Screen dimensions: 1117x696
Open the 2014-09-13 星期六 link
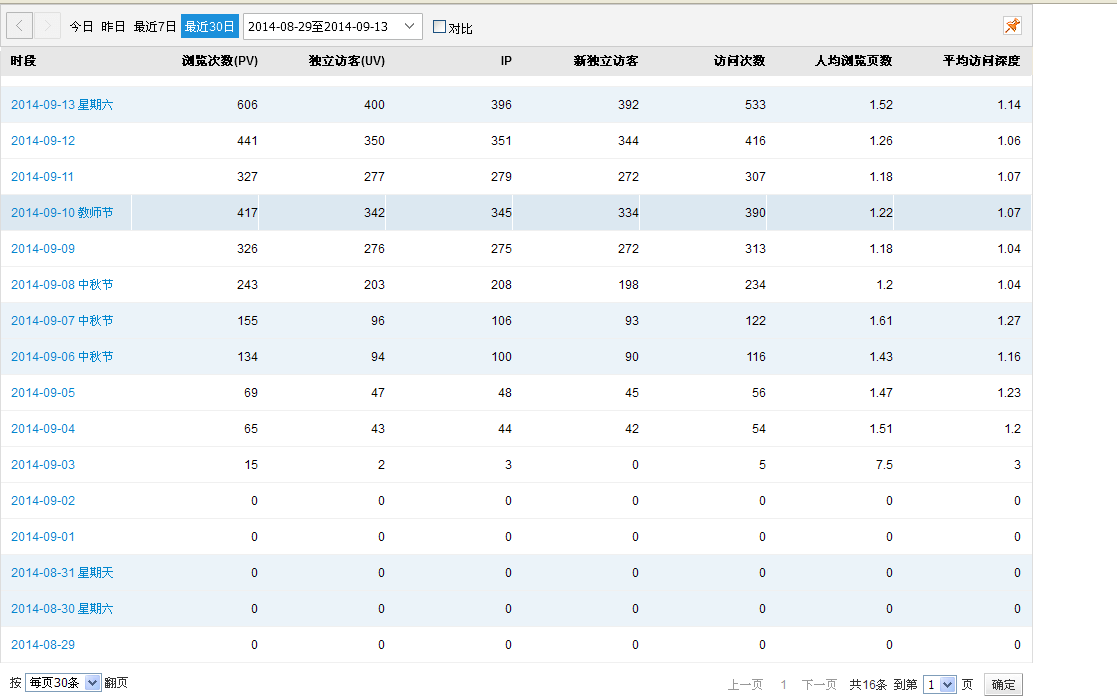[62, 105]
